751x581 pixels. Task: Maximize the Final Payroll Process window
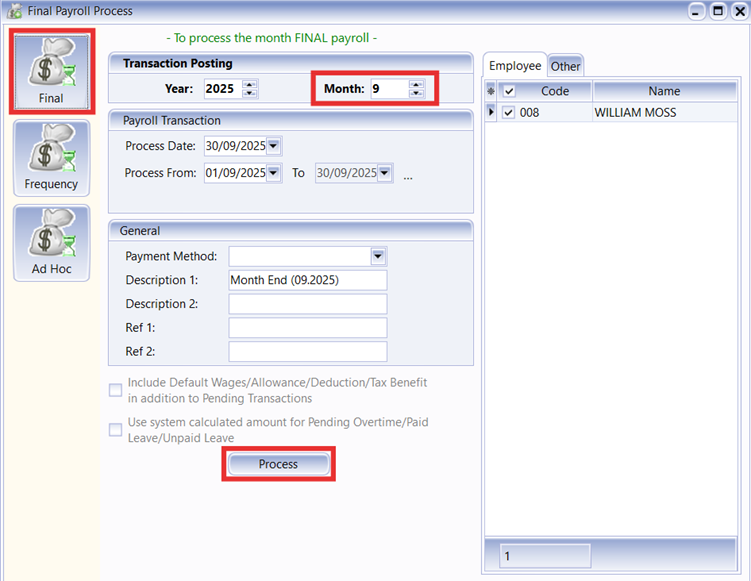click(x=718, y=11)
